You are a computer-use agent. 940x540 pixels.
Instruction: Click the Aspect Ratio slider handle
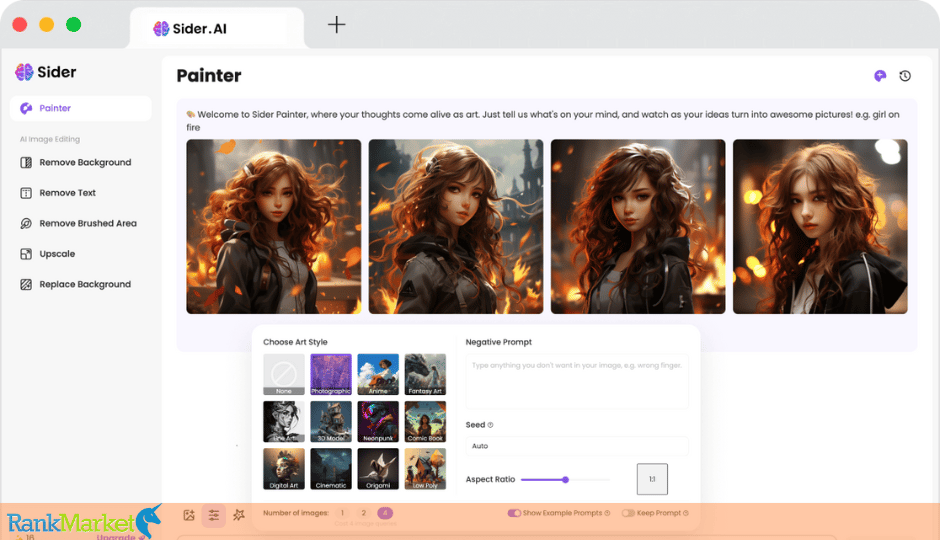(x=565, y=479)
